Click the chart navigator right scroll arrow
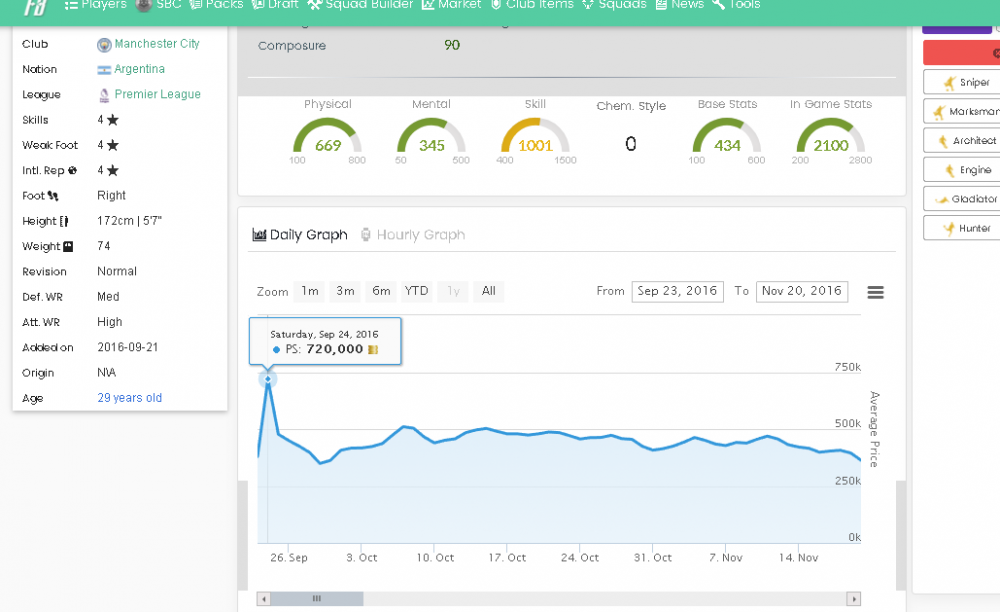 click(853, 599)
